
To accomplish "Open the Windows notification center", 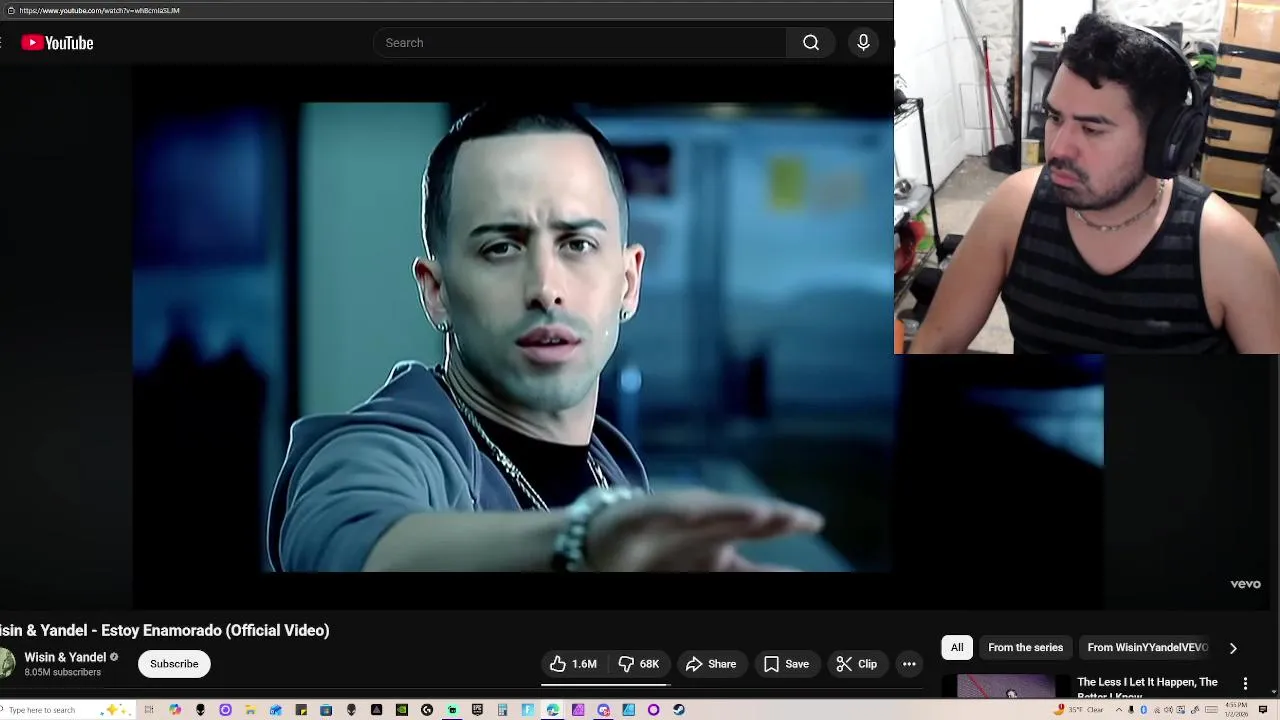I will point(1263,710).
